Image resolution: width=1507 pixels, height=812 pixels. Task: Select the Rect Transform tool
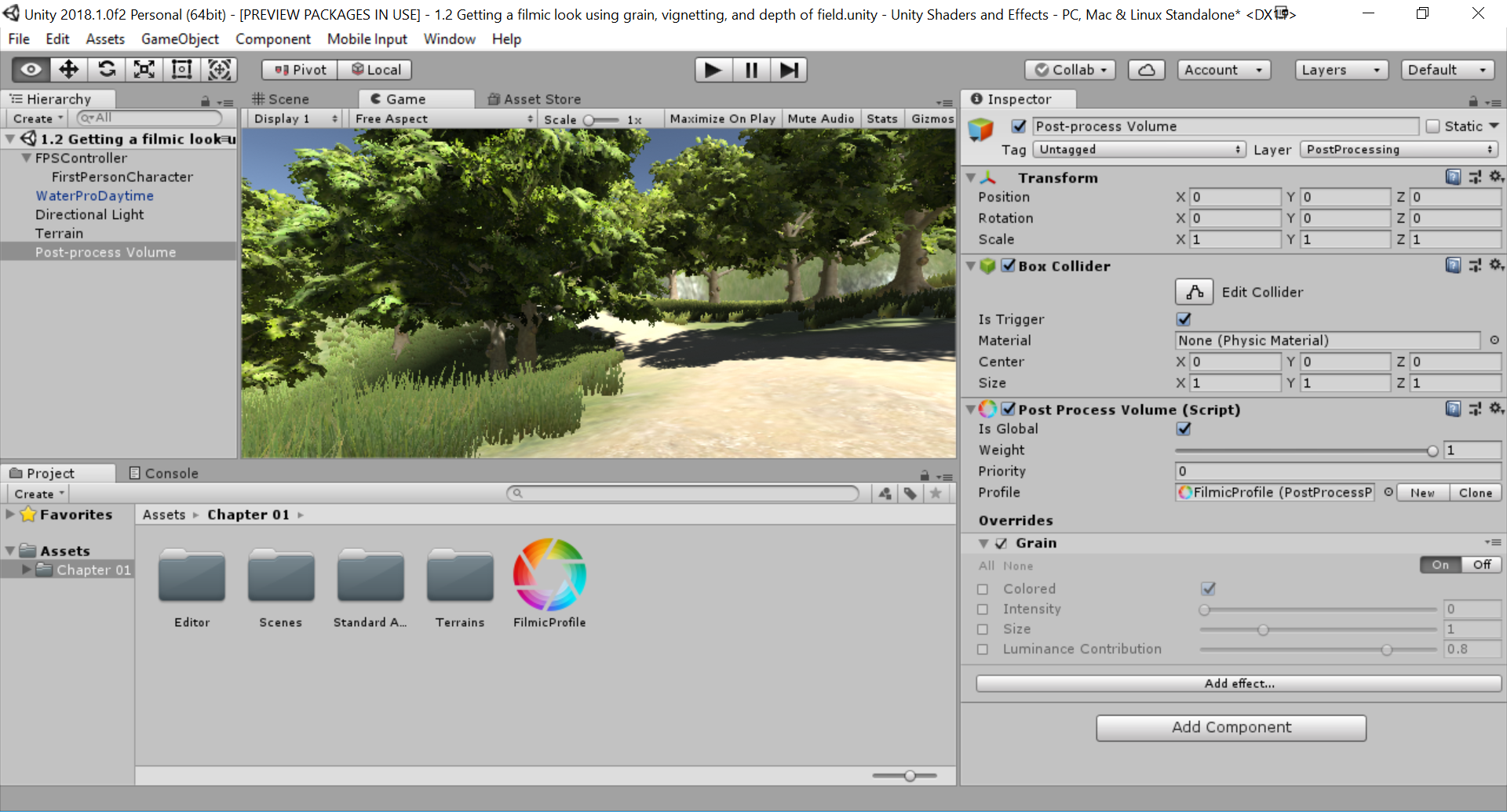click(x=182, y=70)
